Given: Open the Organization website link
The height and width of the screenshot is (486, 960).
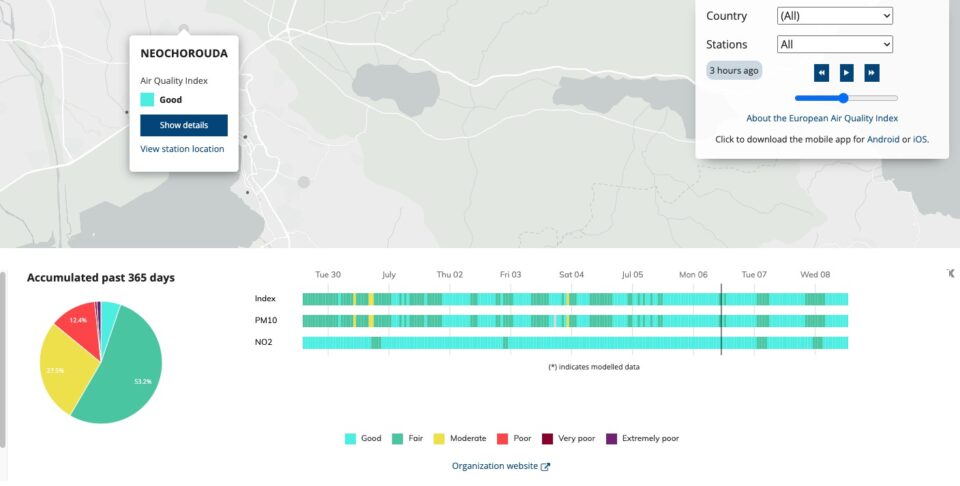Looking at the screenshot, I should (x=495, y=466).
